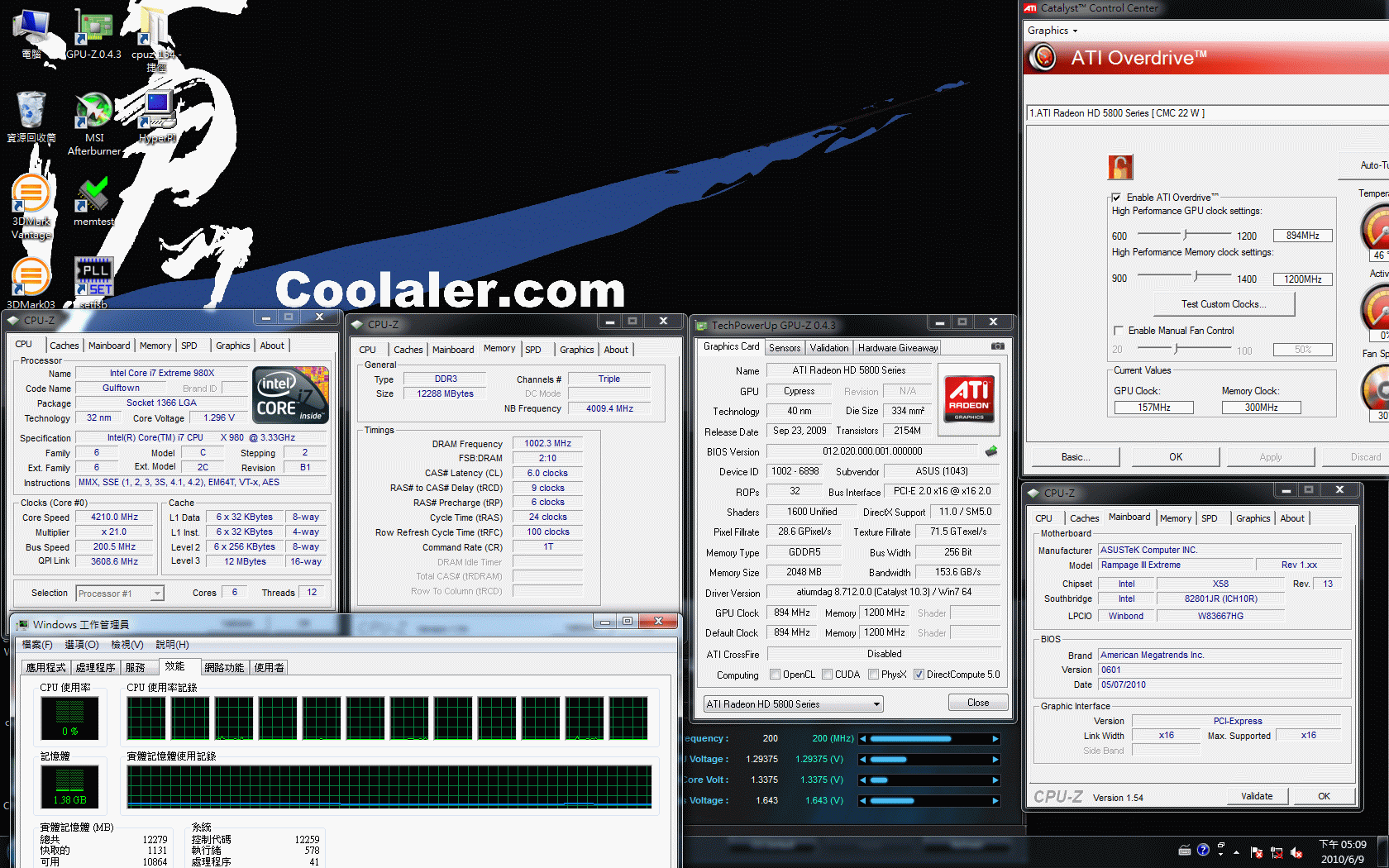
Task: Click the Action Center flag tray icon
Action: 1257,852
